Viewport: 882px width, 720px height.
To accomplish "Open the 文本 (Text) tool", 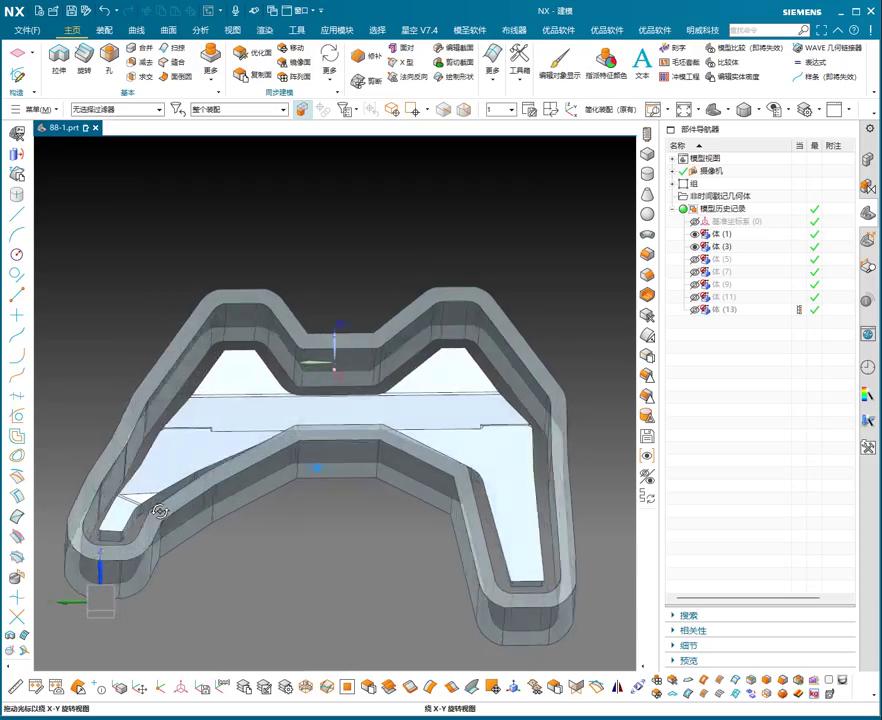I will [x=642, y=60].
